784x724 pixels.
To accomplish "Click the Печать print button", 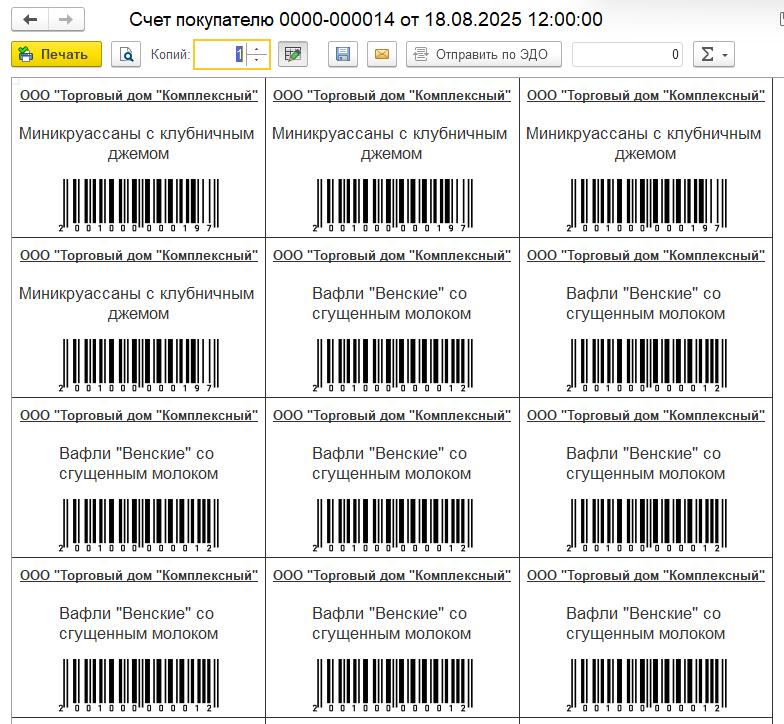I will point(56,54).
